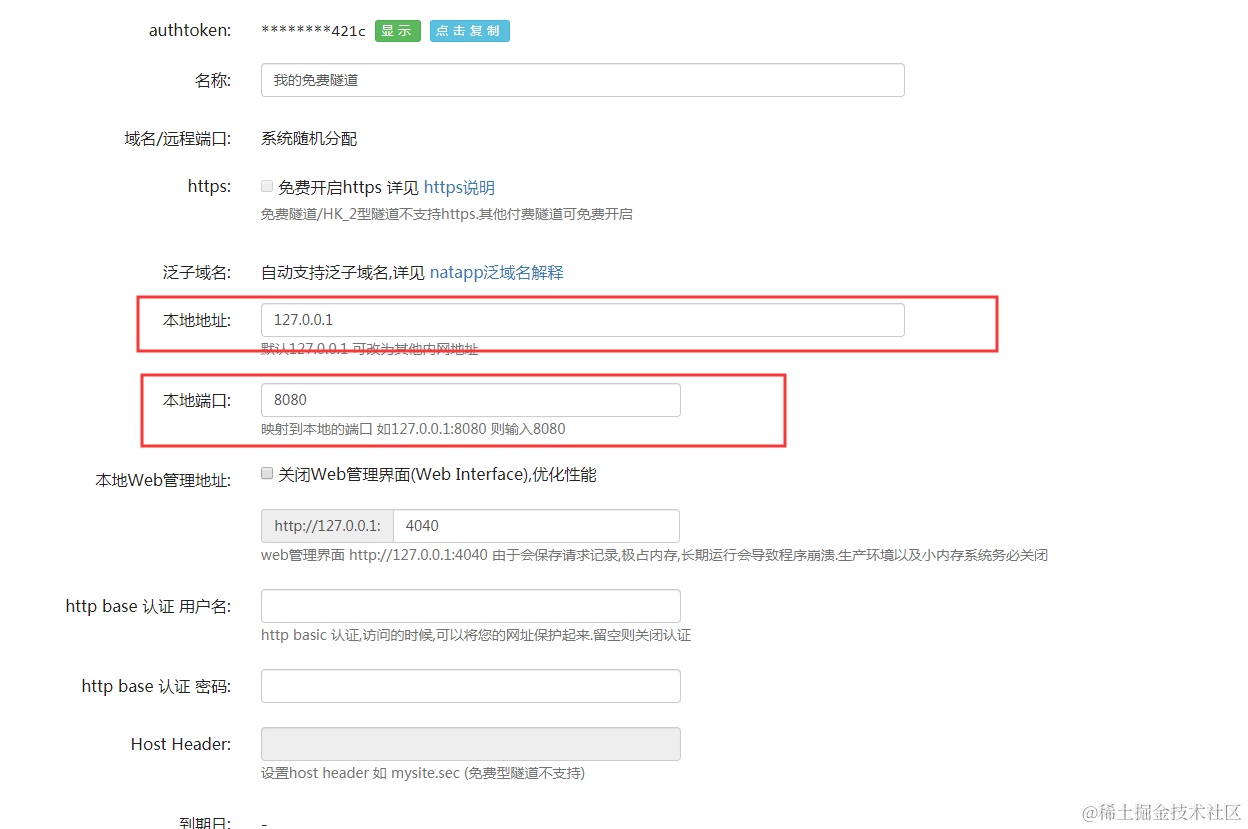Click the 本地地址 field showing 127.0.0.1
Screen dimensions: 1248x829
tap(582, 320)
